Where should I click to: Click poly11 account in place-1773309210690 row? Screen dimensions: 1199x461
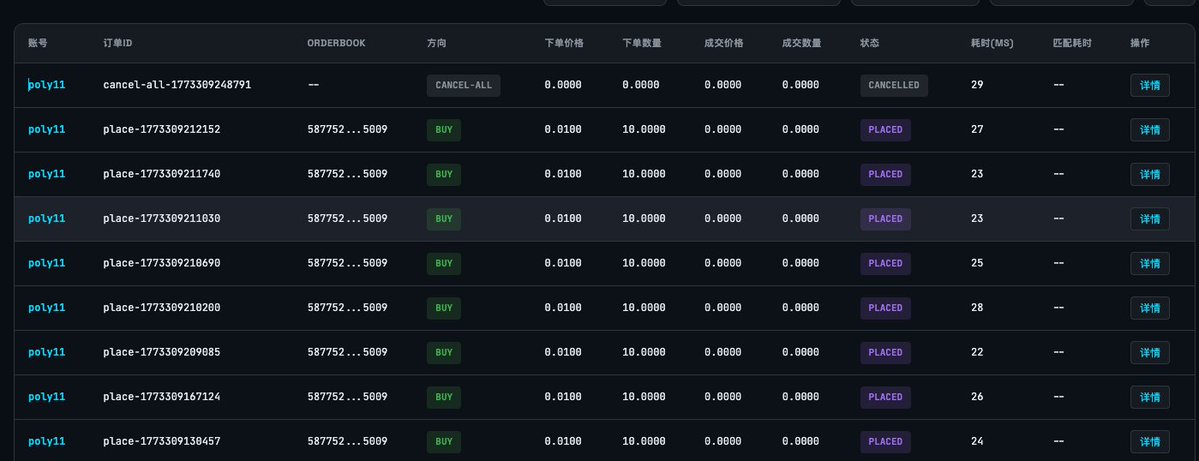(x=47, y=263)
